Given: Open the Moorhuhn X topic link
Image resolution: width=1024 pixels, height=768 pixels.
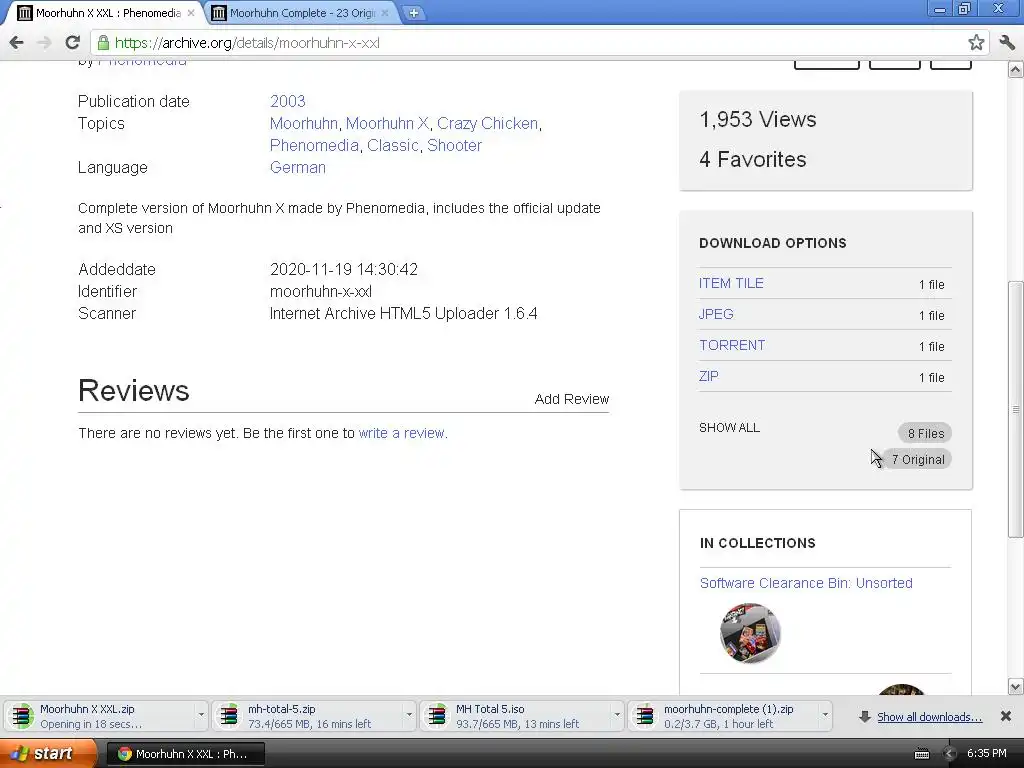Looking at the screenshot, I should click(387, 123).
